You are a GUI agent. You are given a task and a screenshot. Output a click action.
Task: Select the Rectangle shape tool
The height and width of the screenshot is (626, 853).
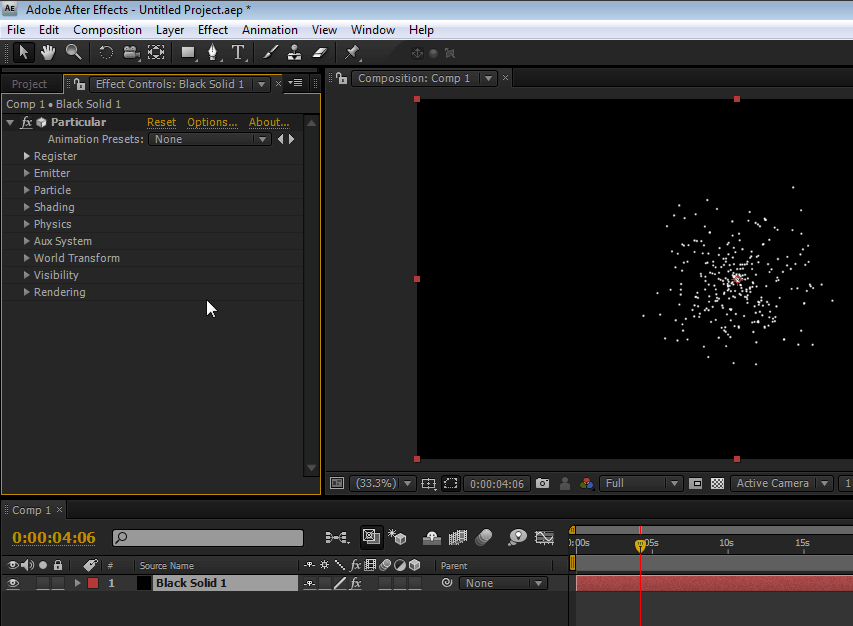188,53
